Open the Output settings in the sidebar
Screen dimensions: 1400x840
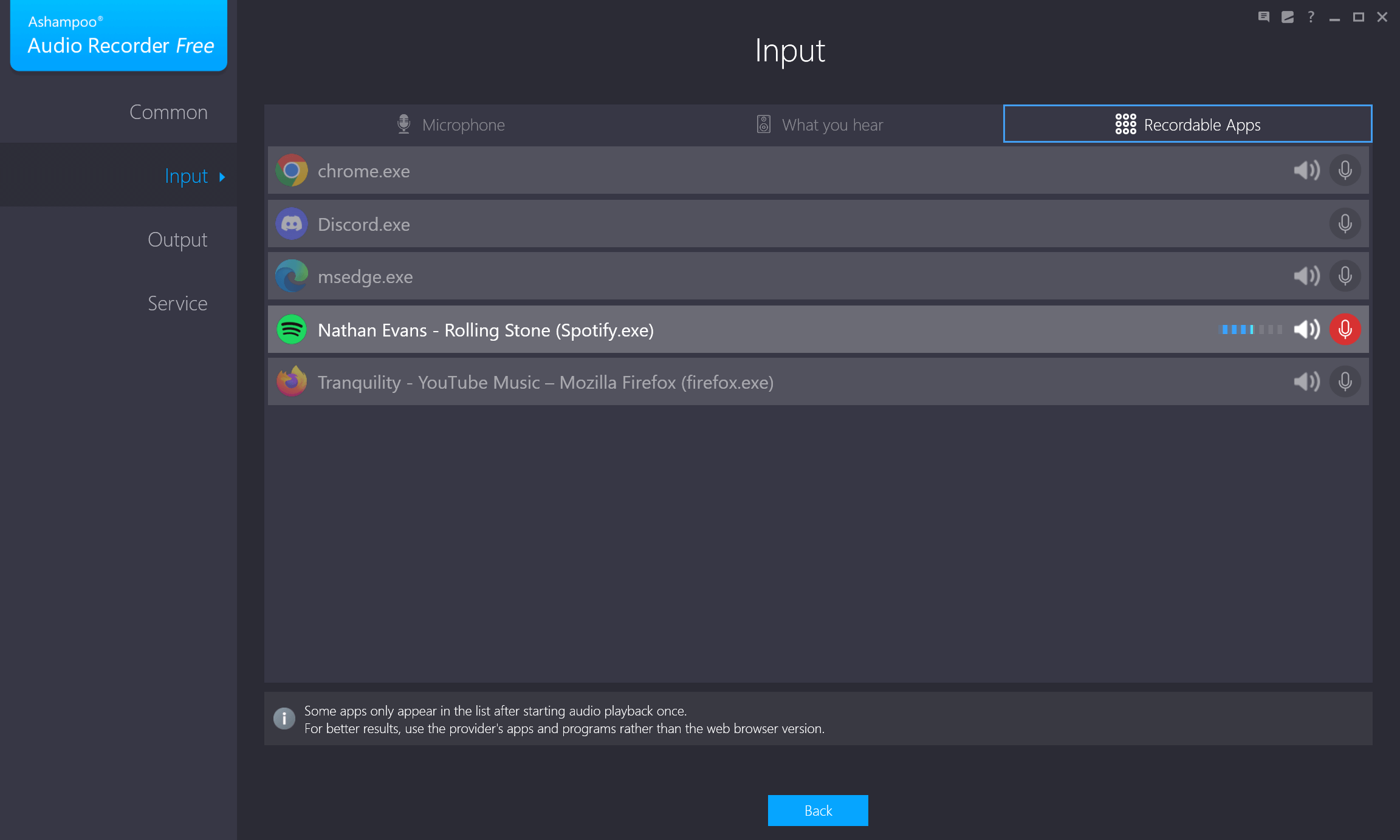pyautogui.click(x=177, y=239)
